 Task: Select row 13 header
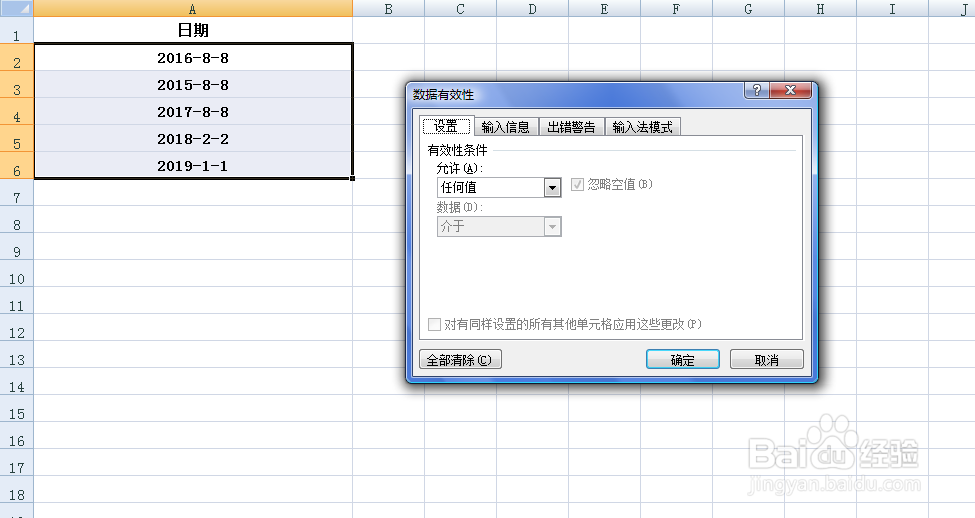(16, 355)
